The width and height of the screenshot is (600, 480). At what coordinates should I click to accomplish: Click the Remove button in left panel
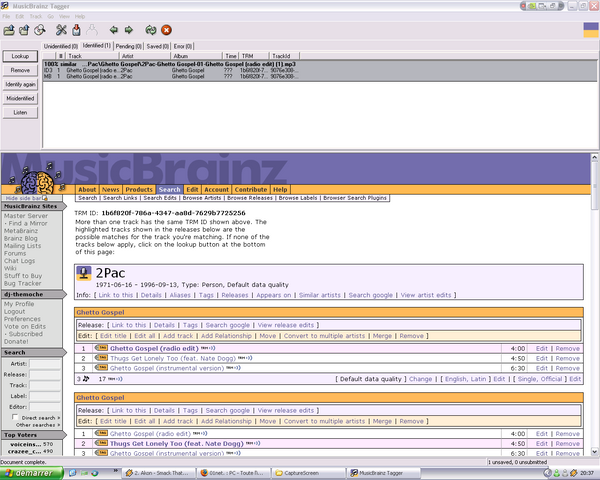point(20,70)
